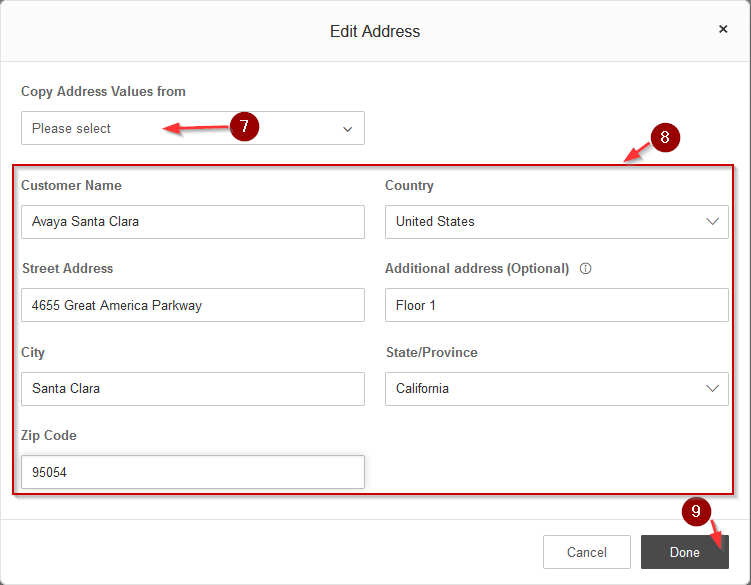Click the Edit Address dialog title
The height and width of the screenshot is (585, 751).
[x=375, y=31]
